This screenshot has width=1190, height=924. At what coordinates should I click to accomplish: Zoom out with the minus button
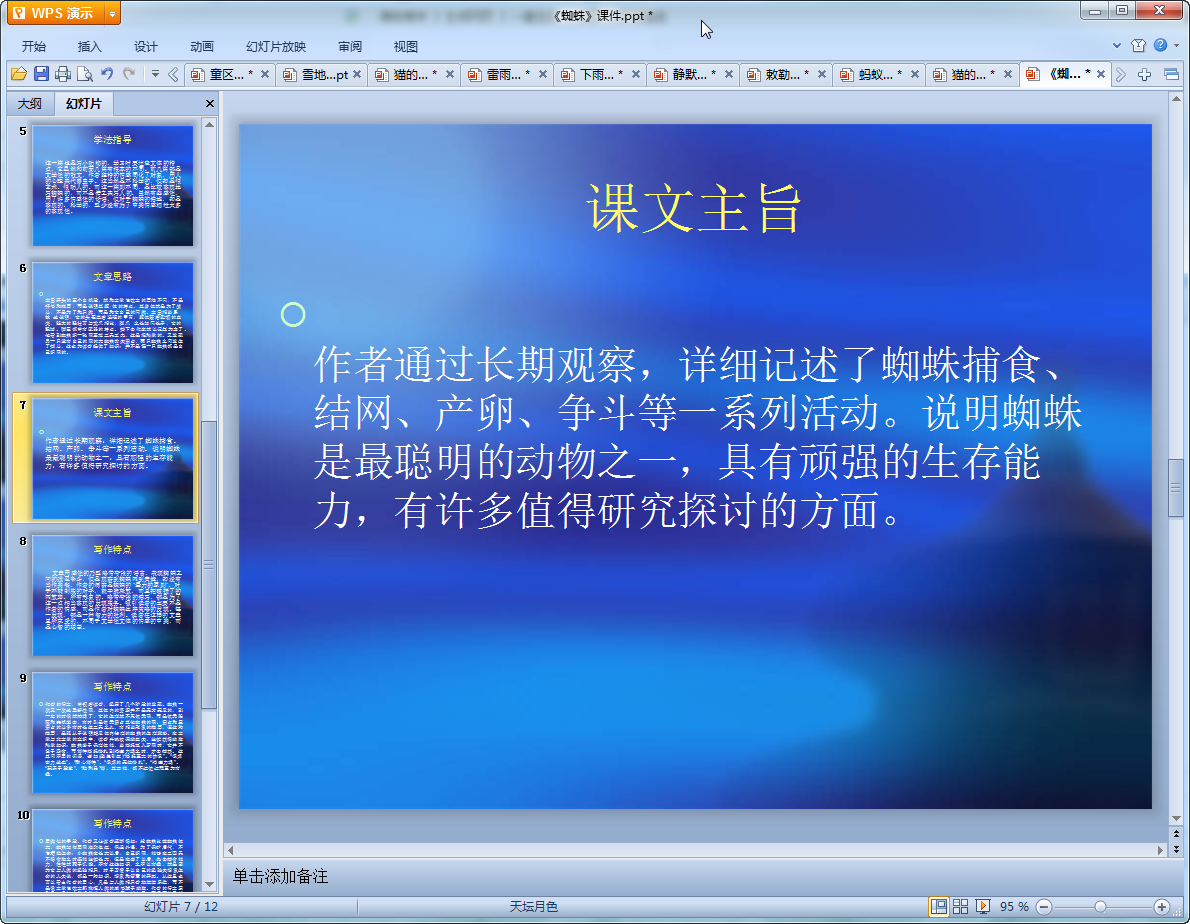pos(1044,907)
